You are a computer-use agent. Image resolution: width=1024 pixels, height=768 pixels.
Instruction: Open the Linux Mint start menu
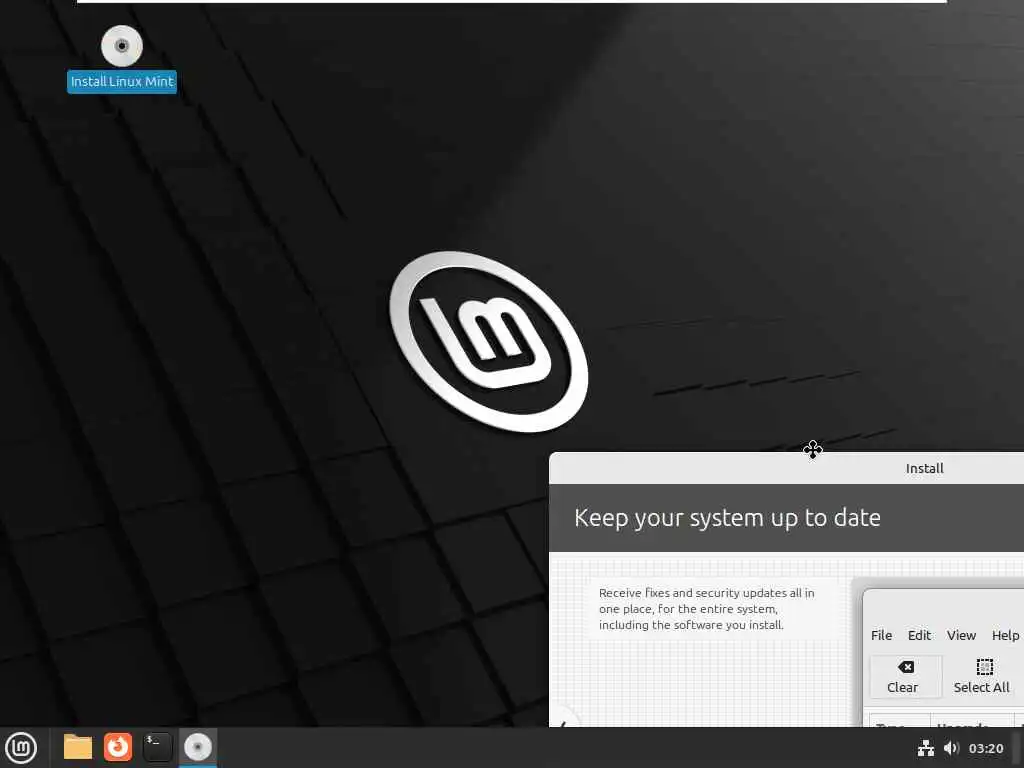coord(21,748)
